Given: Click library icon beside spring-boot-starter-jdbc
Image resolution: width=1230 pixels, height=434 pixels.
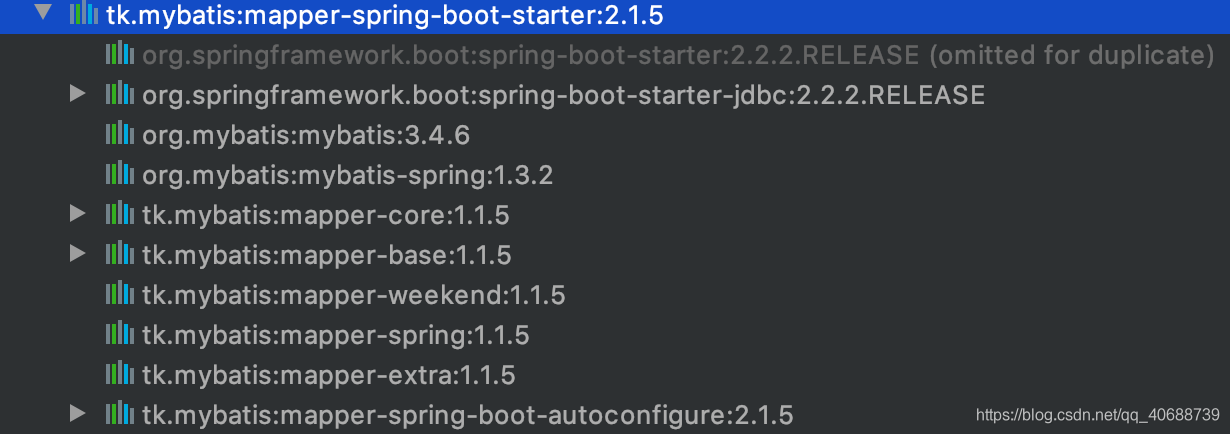Looking at the screenshot, I should tap(120, 94).
